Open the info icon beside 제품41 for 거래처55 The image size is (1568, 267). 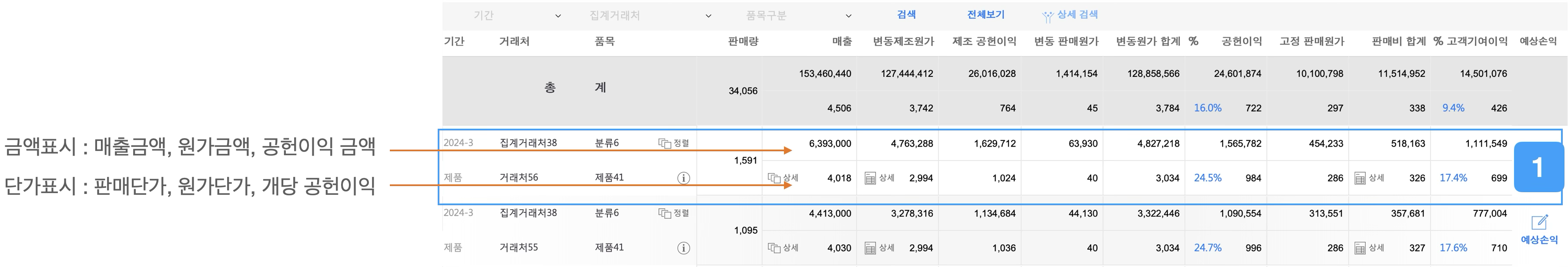683,248
